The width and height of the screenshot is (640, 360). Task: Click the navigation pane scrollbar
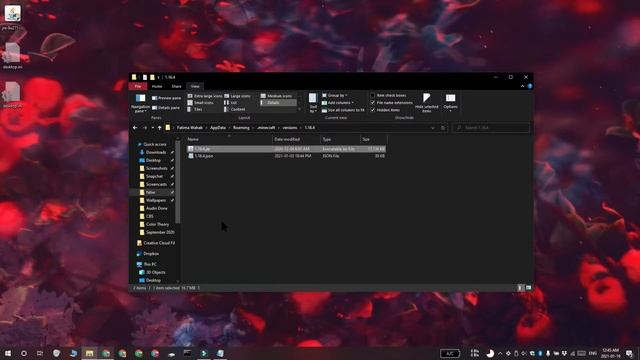click(x=178, y=182)
